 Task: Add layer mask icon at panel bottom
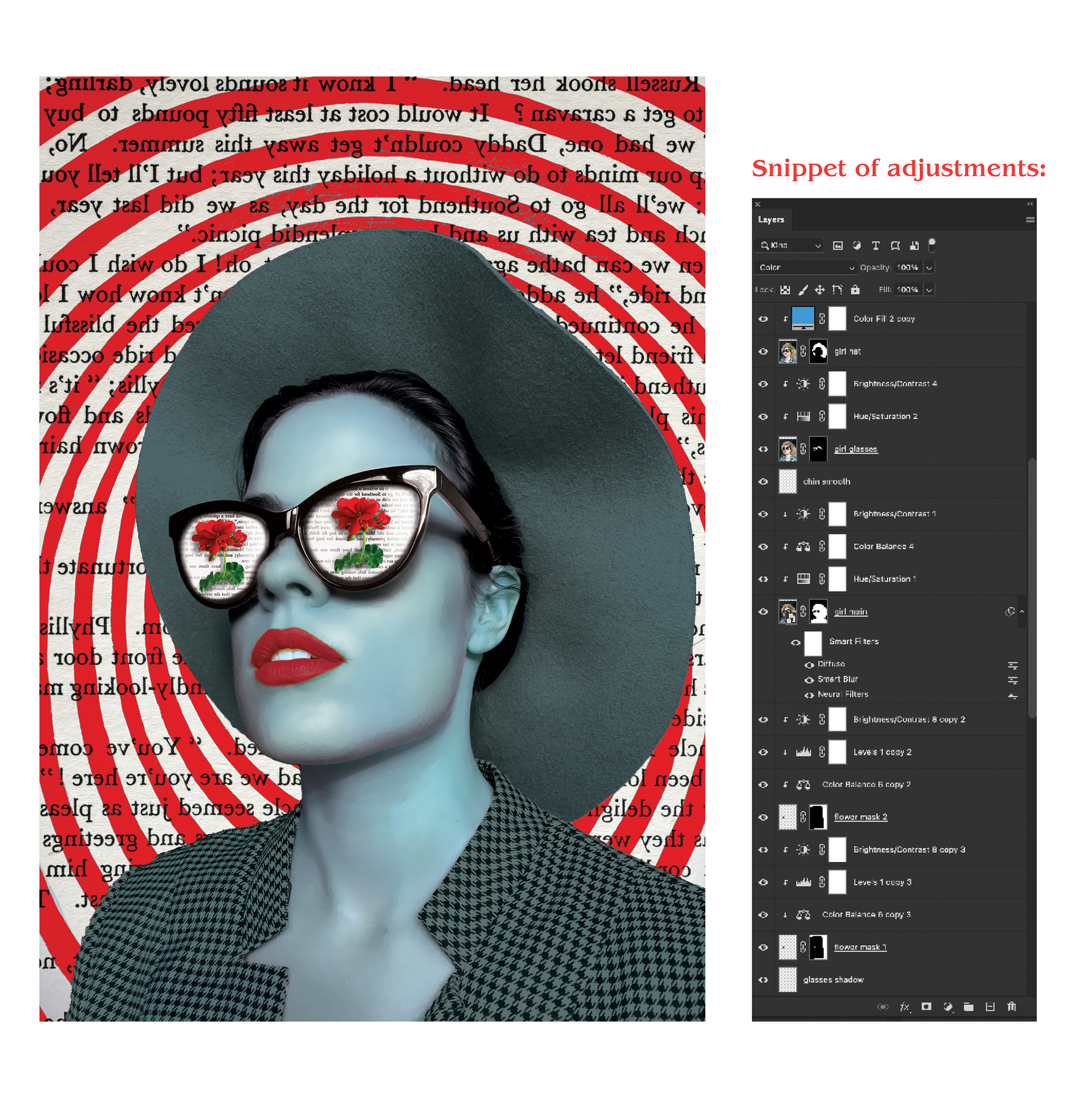tap(926, 1006)
